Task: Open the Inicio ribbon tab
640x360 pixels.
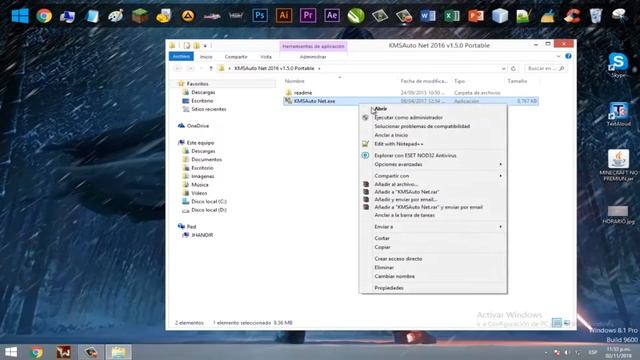Action: [206, 57]
